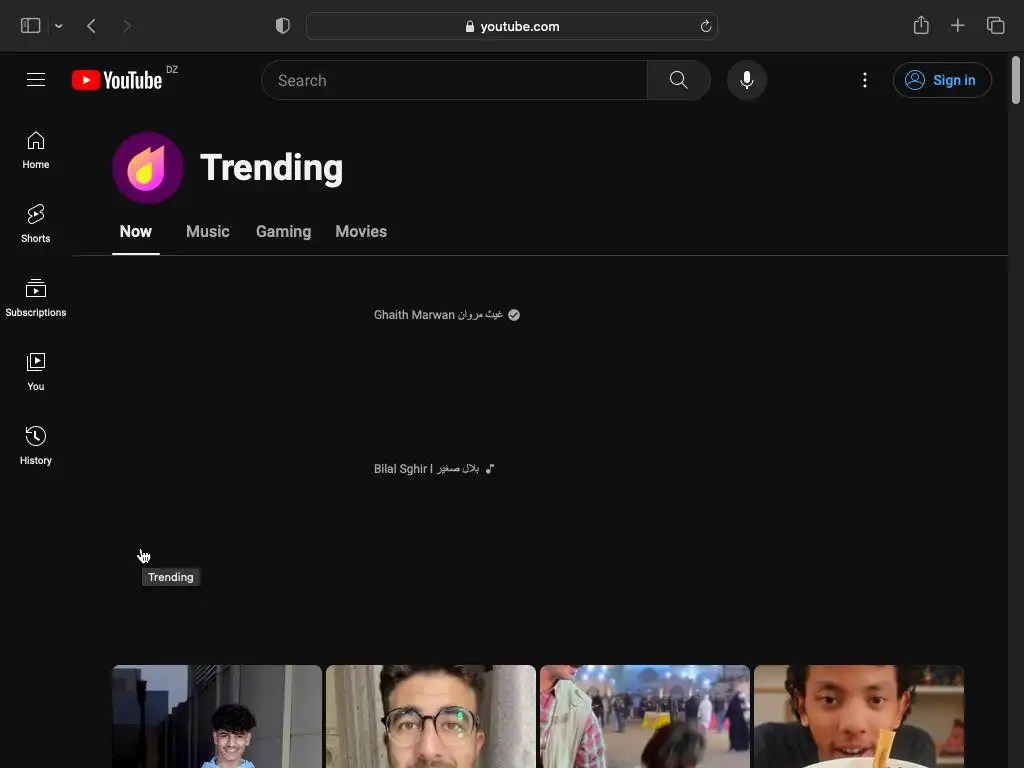The width and height of the screenshot is (1024, 768).
Task: Click the page vertical scrollbar
Action: (x=1016, y=80)
